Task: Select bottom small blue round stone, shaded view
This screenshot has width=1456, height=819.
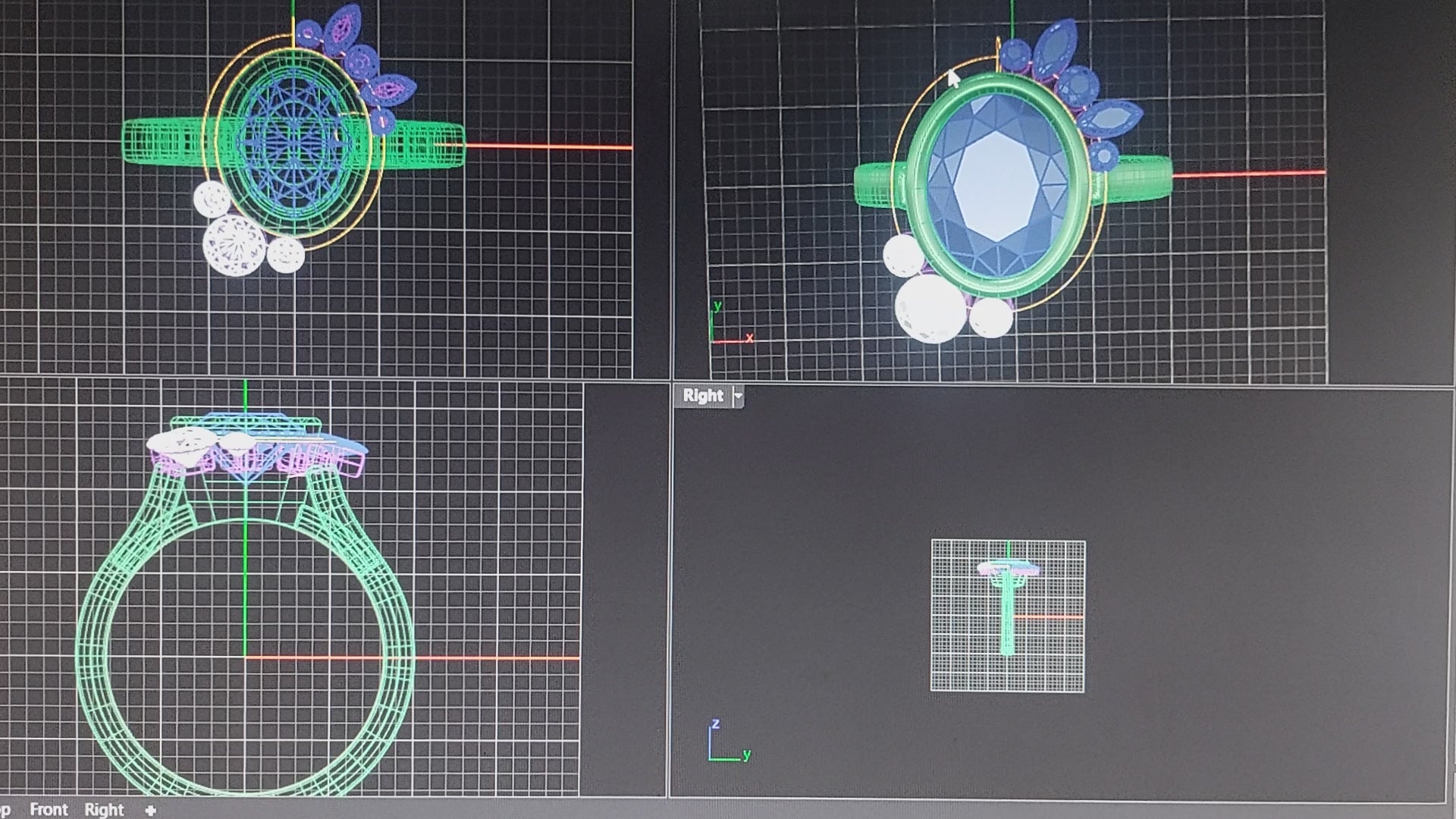Action: pyautogui.click(x=1103, y=156)
